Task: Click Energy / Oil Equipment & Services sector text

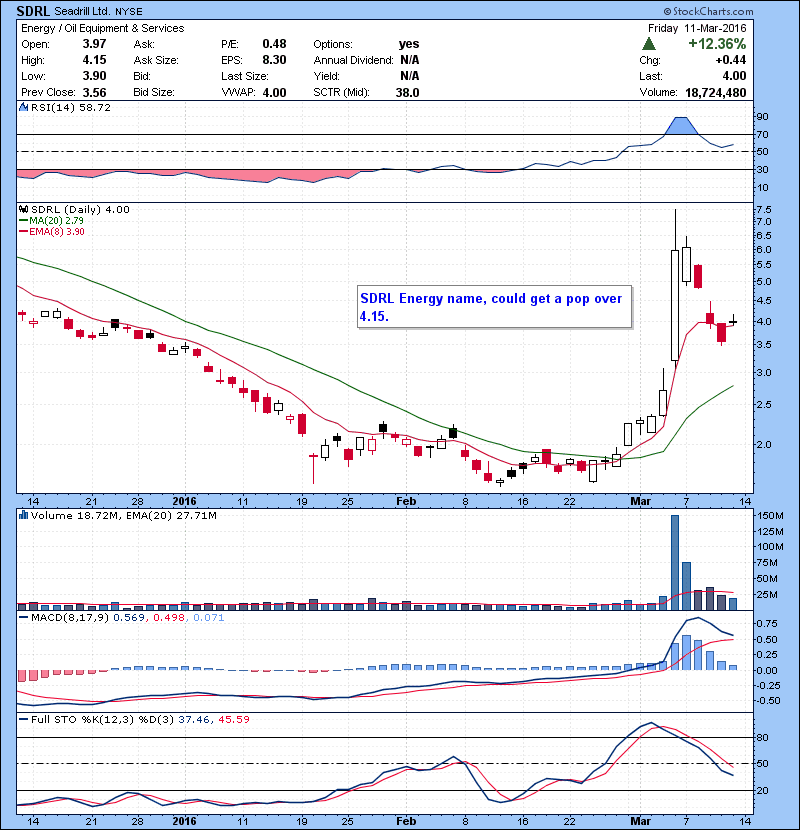Action: 103,29
